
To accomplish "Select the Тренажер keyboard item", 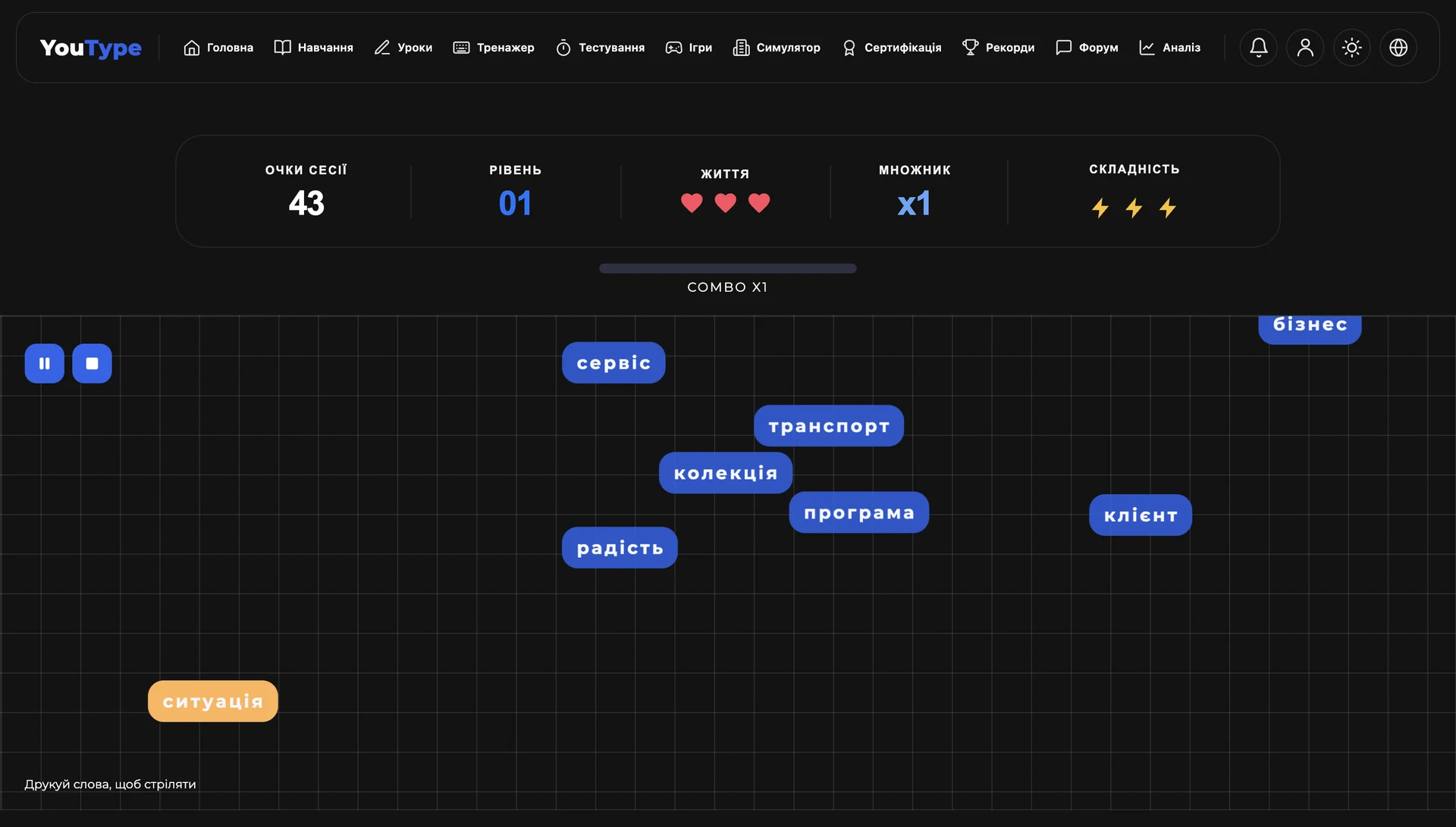I will [494, 48].
